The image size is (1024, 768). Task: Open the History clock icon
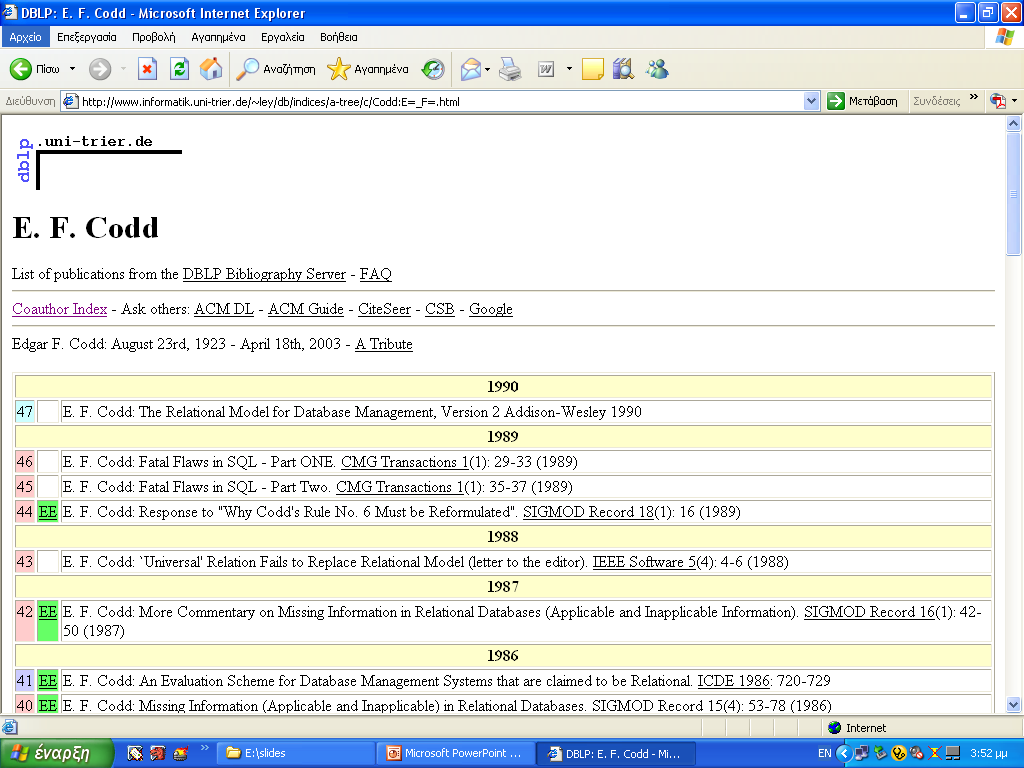(432, 69)
